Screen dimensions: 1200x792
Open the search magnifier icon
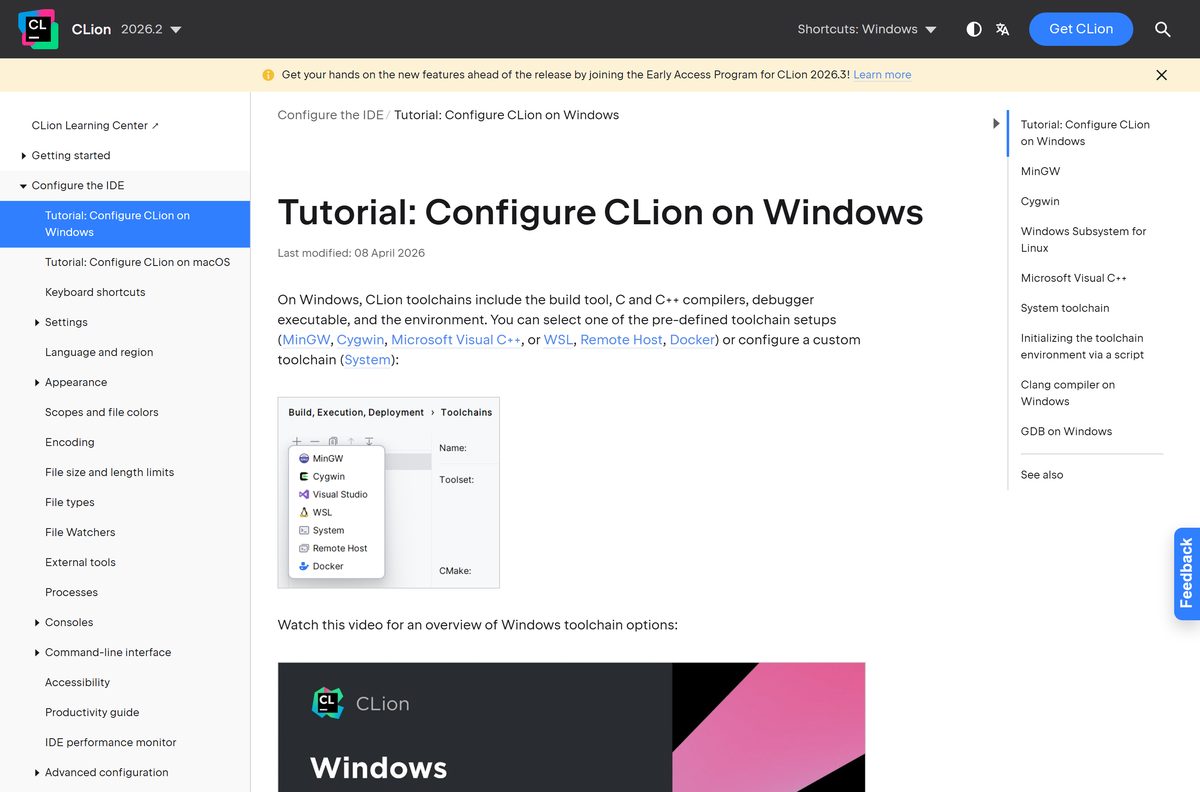click(x=1162, y=29)
